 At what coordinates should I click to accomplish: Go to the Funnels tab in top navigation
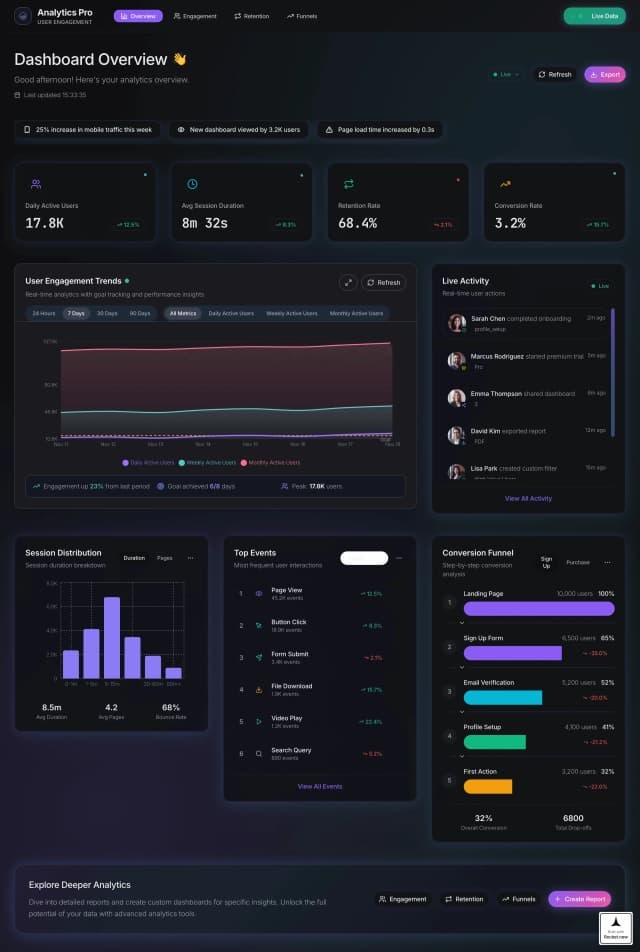click(x=301, y=16)
